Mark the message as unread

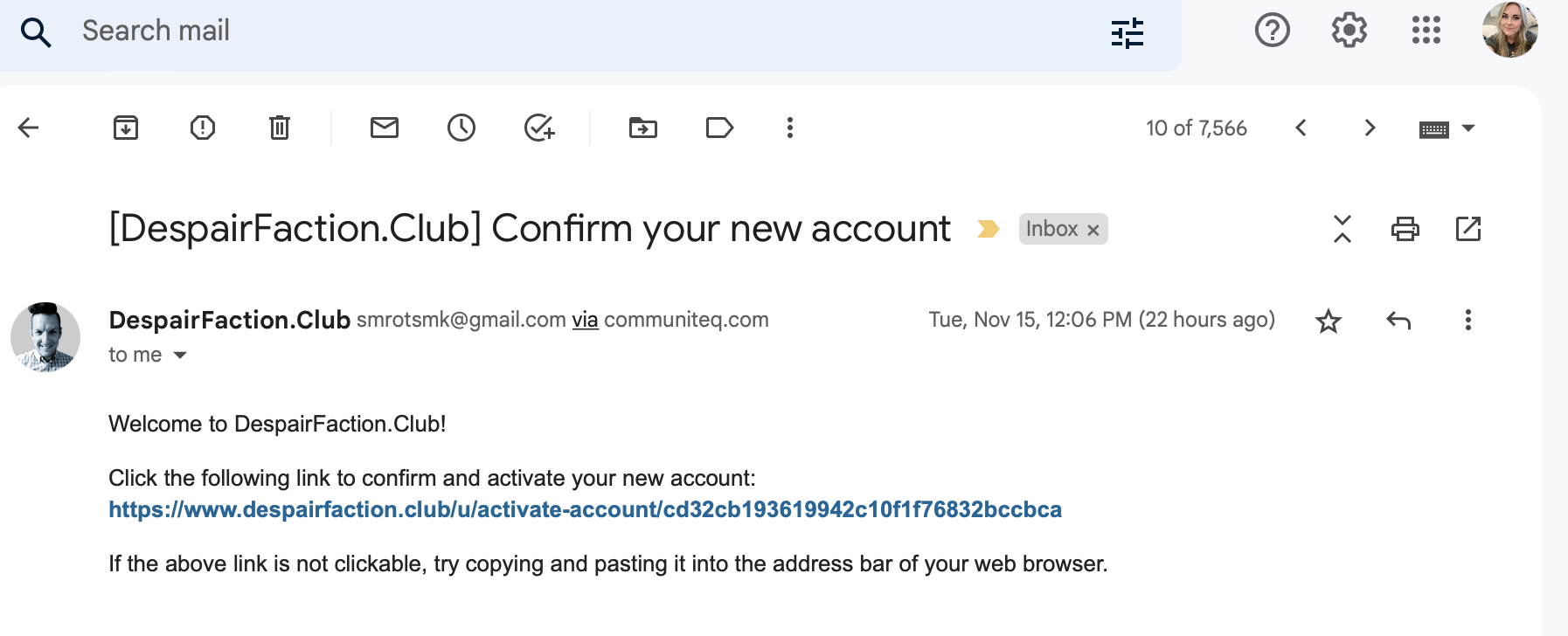coord(385,128)
